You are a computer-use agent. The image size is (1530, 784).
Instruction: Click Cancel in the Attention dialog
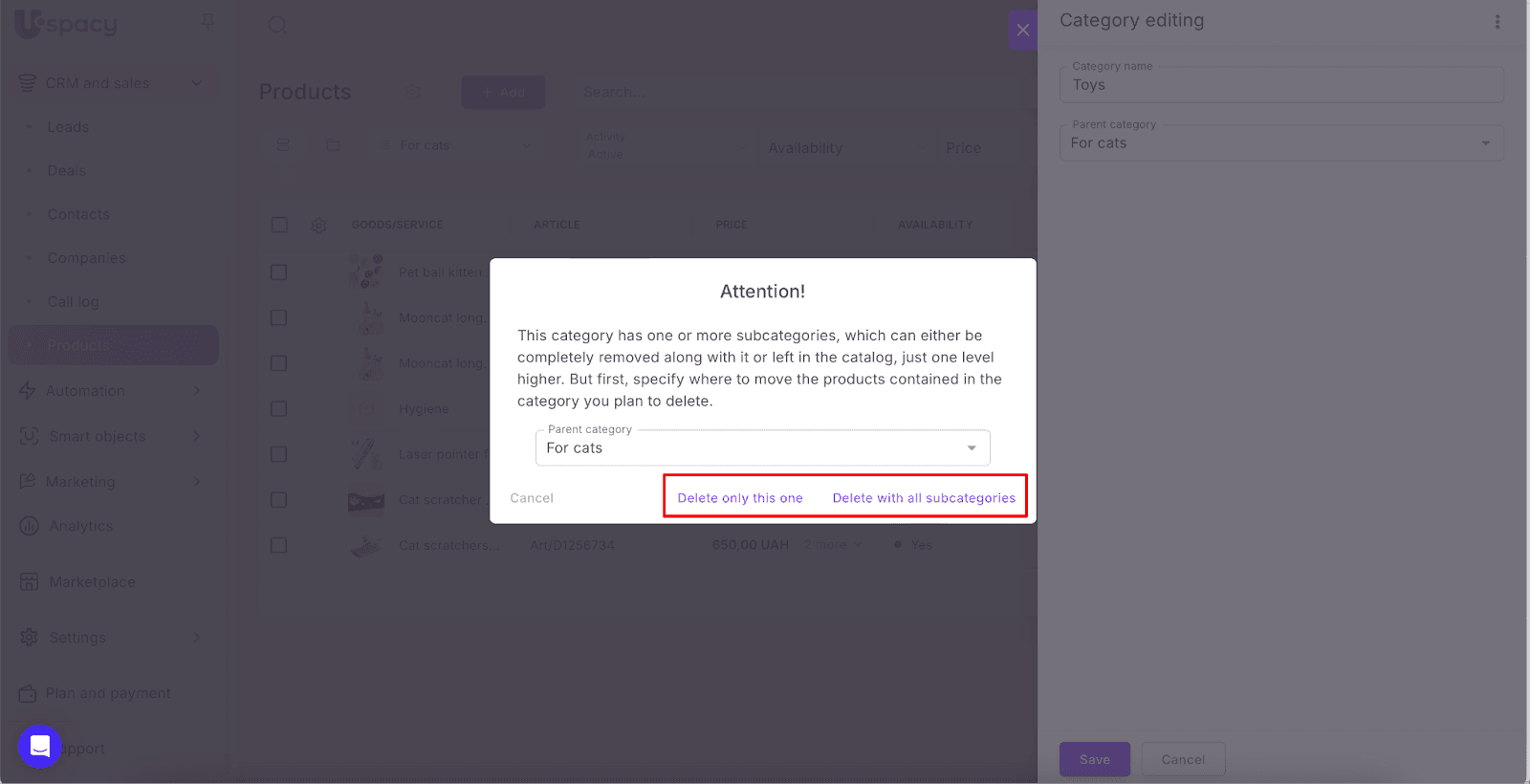(532, 498)
